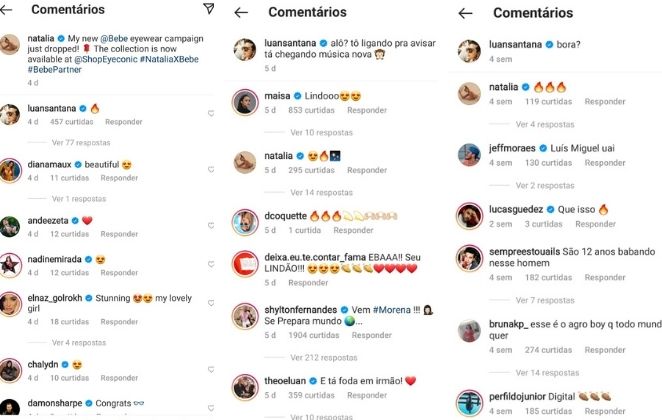The width and height of the screenshot is (662, 420).
Task: Open shyltonfernandes avatar
Action: pos(245,316)
